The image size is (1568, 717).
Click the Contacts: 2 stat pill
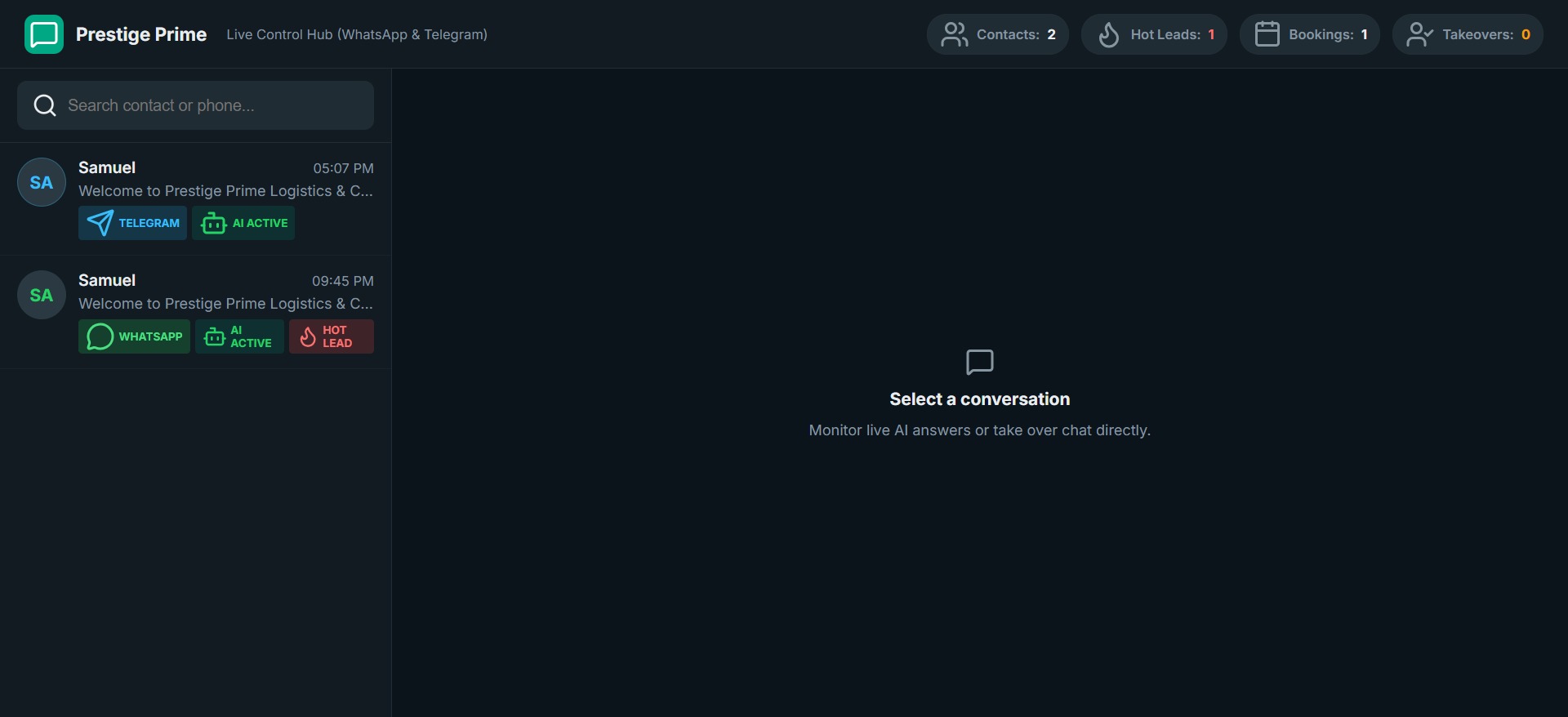(997, 34)
